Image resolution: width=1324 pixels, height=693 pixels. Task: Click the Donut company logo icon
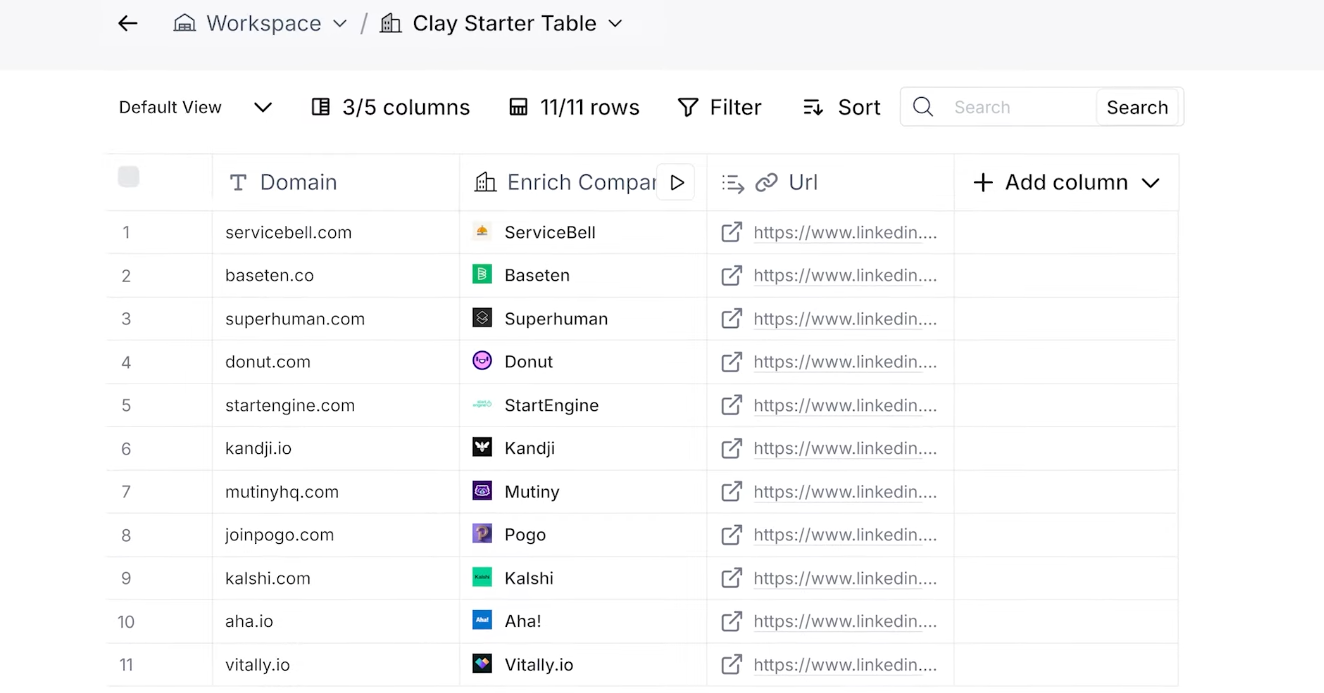(x=482, y=360)
